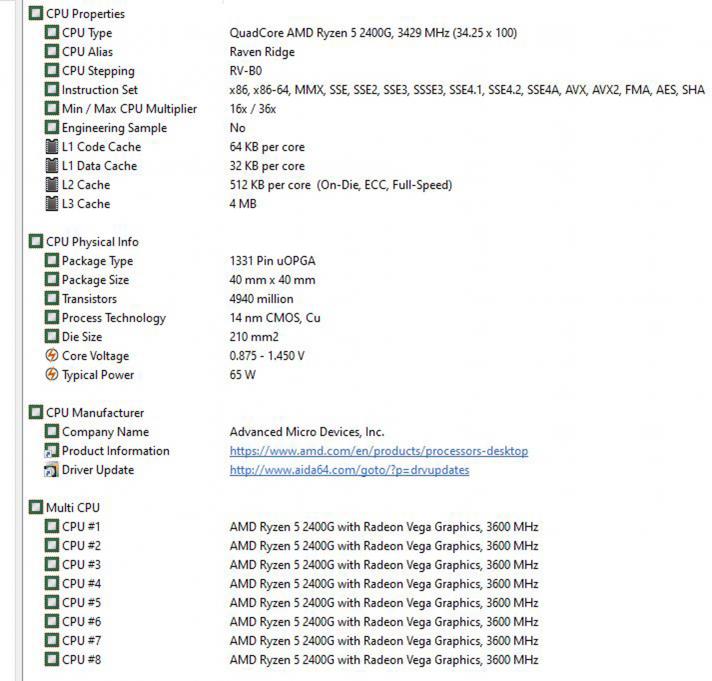Select the '14 nm CMOS, Cu' value
Viewport: 712px width, 681px height.
point(275,318)
